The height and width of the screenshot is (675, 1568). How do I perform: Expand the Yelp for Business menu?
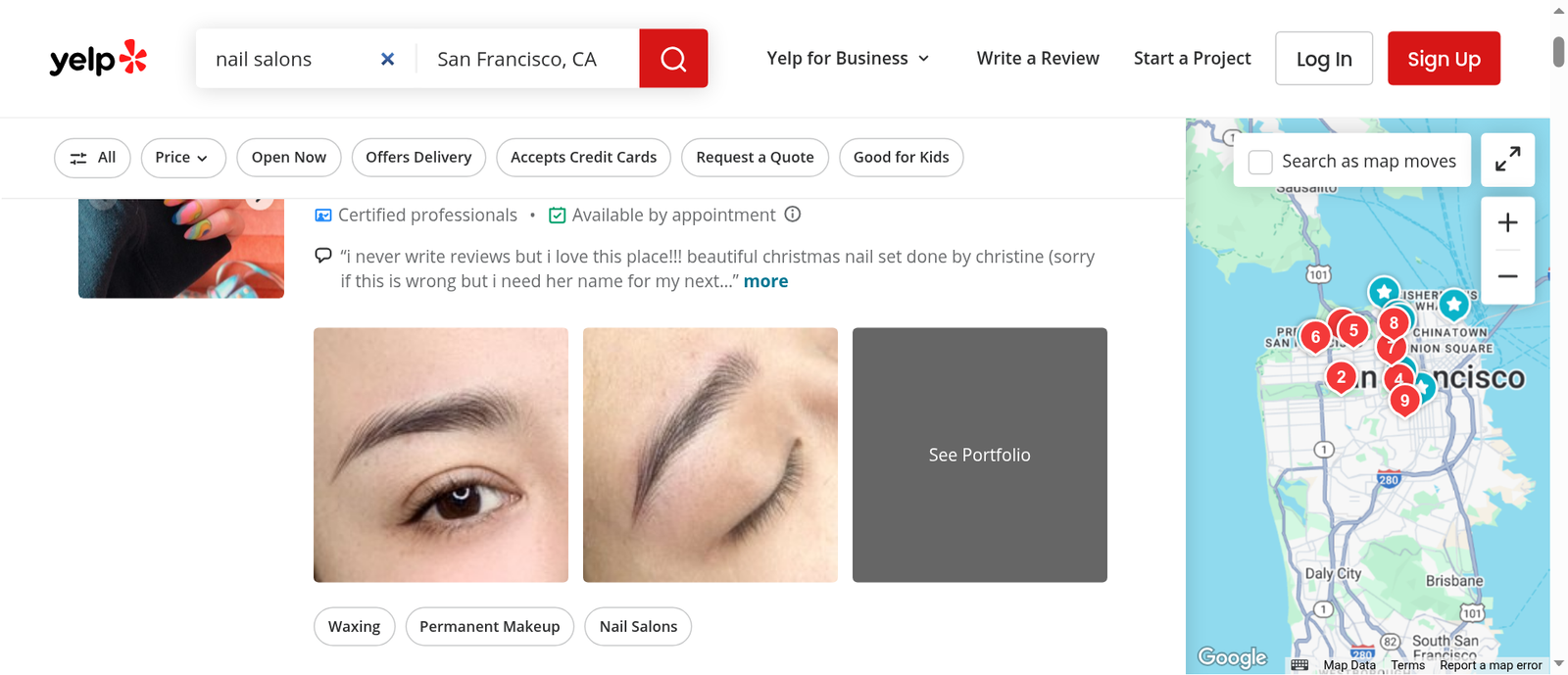point(848,59)
